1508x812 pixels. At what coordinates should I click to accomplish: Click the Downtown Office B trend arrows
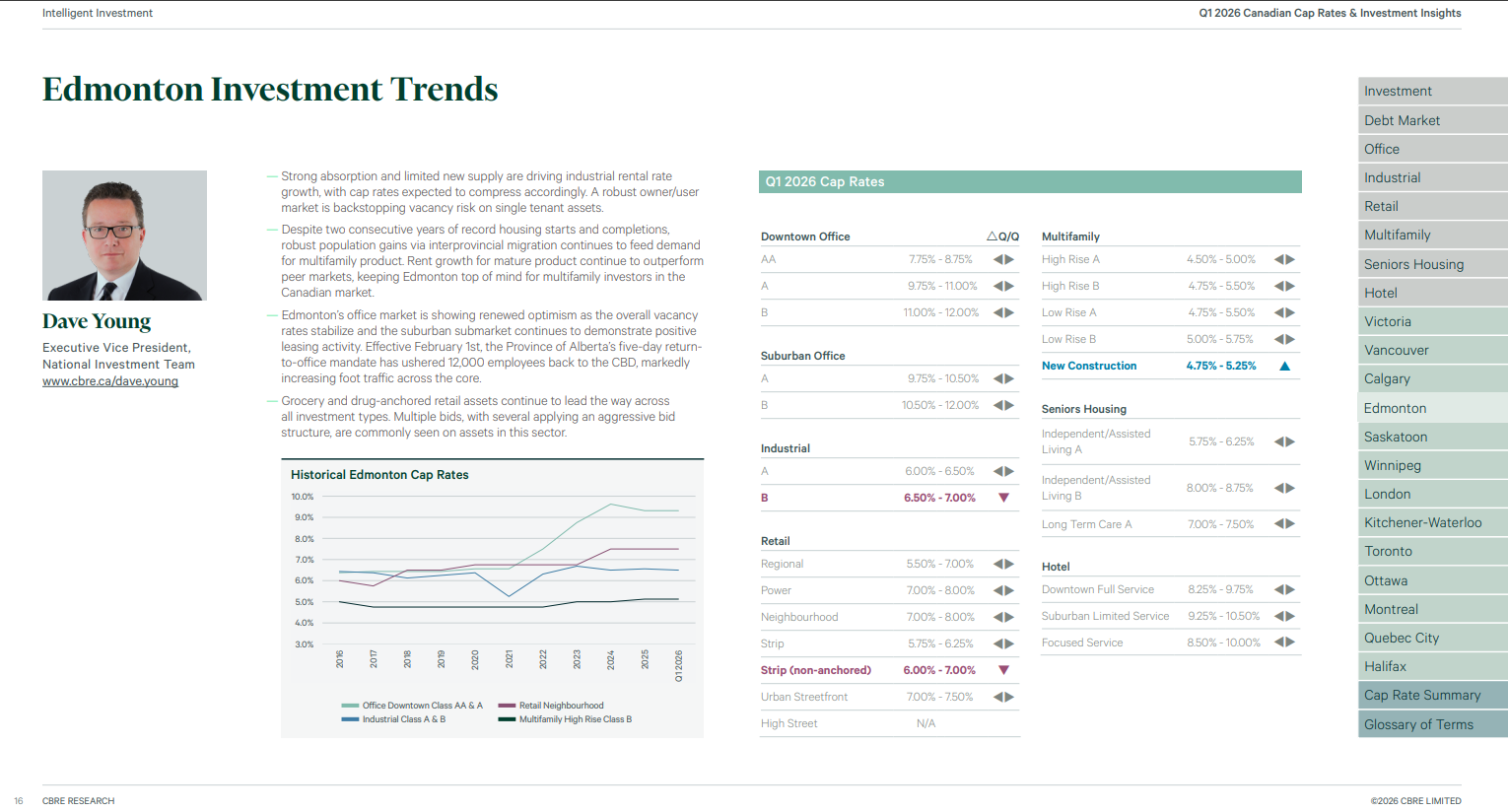(1003, 312)
